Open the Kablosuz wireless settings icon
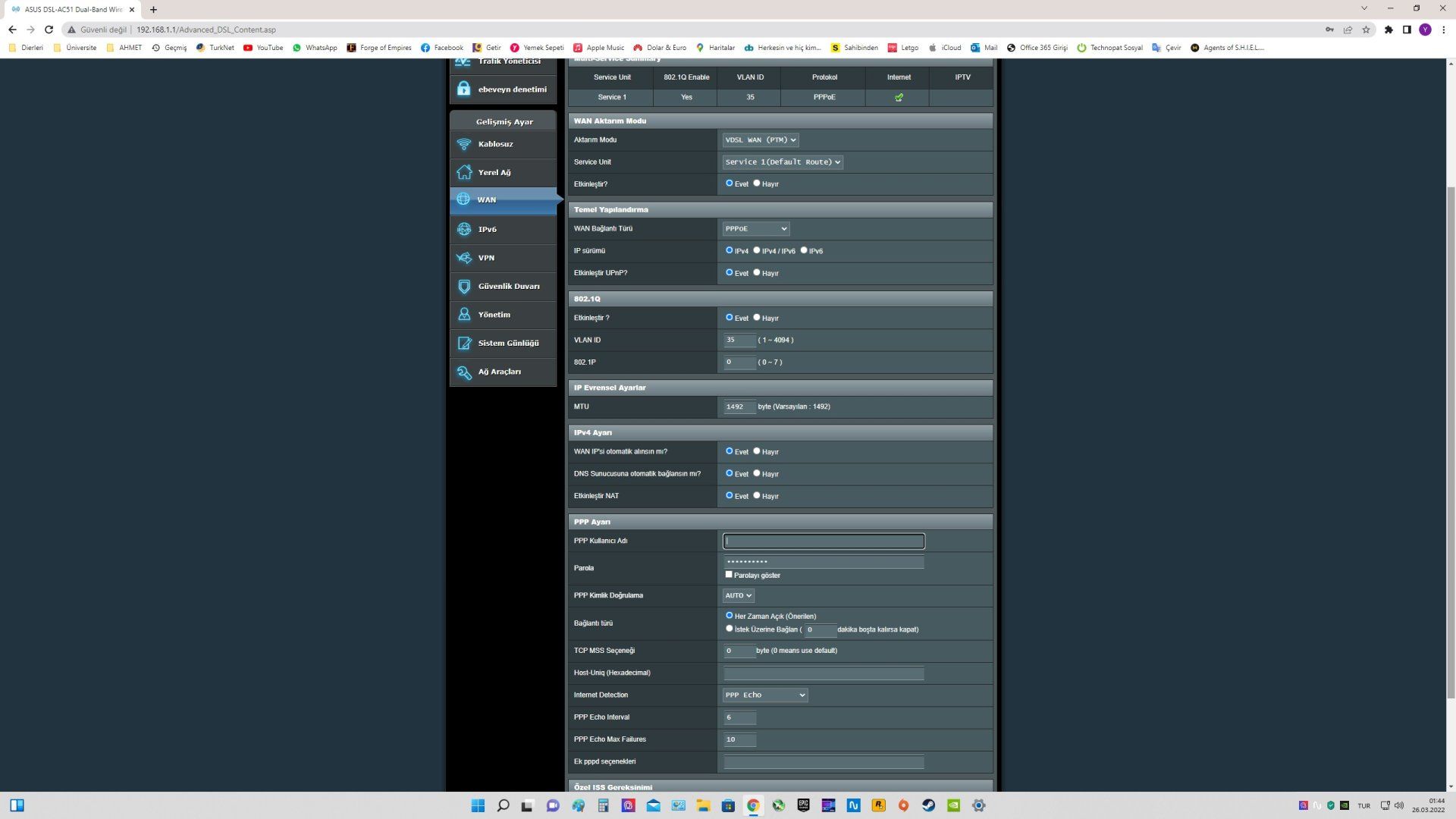Viewport: 1456px width, 819px height. [x=464, y=144]
